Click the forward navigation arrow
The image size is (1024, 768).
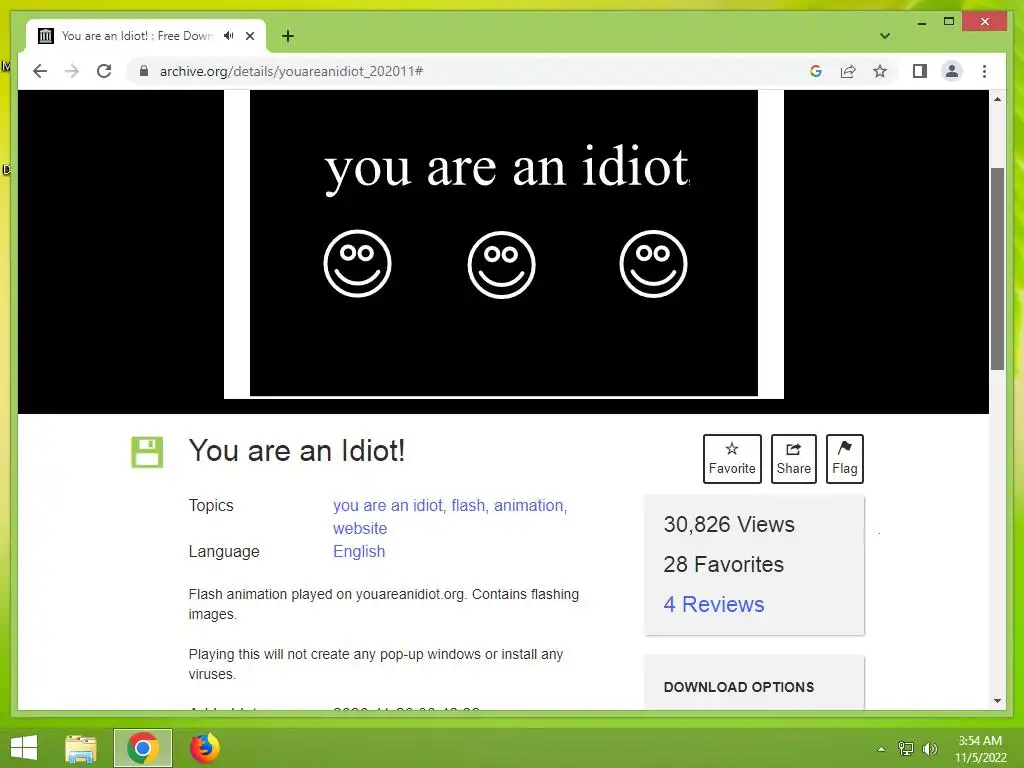point(72,71)
